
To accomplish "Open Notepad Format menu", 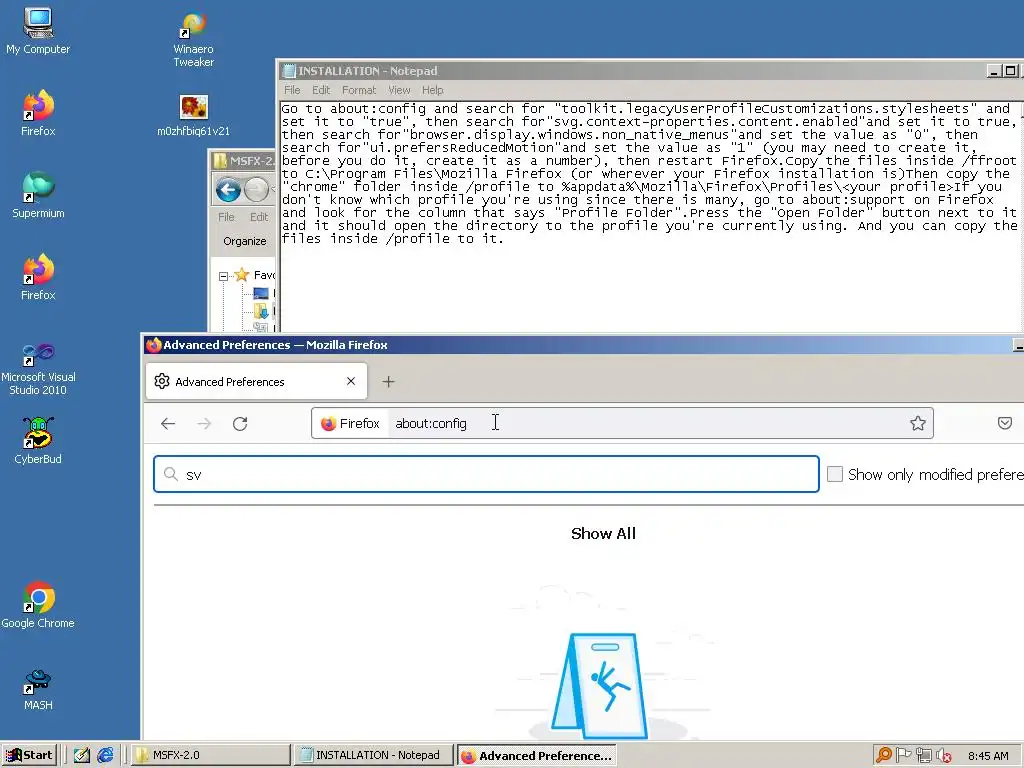I will [x=359, y=90].
